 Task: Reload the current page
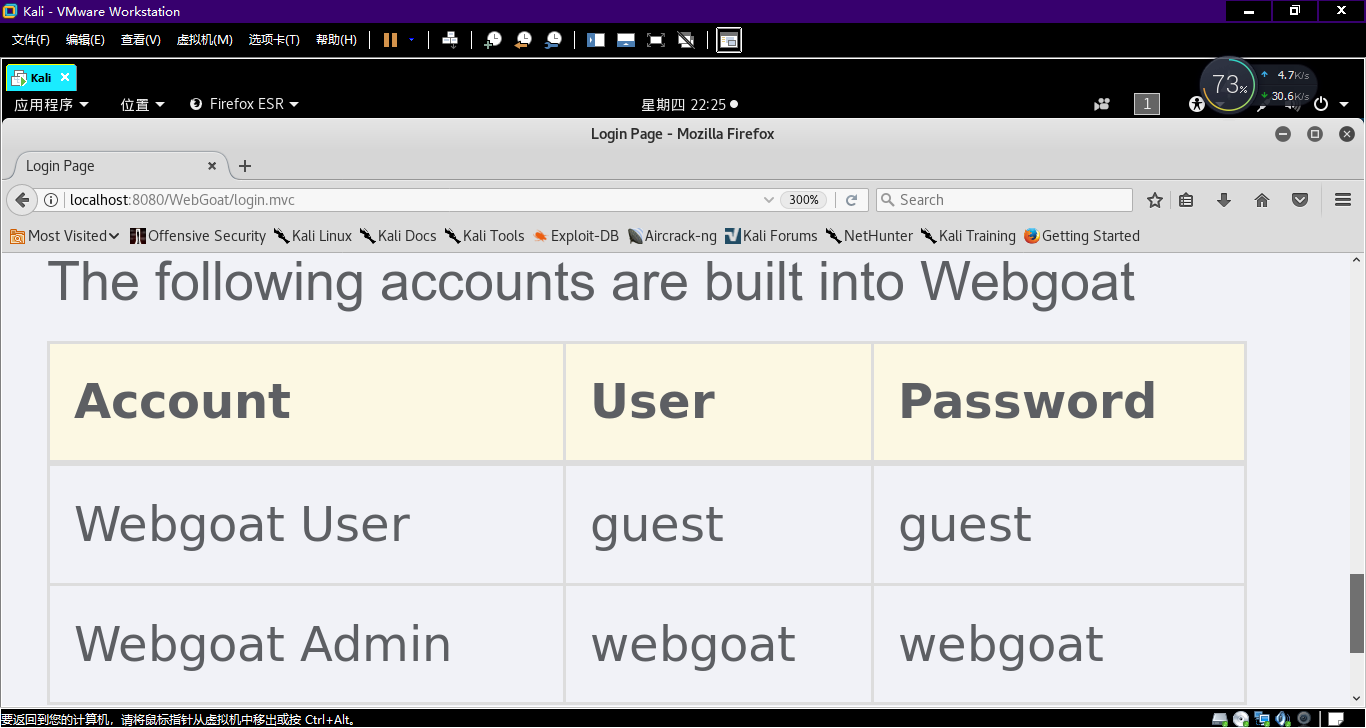click(852, 200)
